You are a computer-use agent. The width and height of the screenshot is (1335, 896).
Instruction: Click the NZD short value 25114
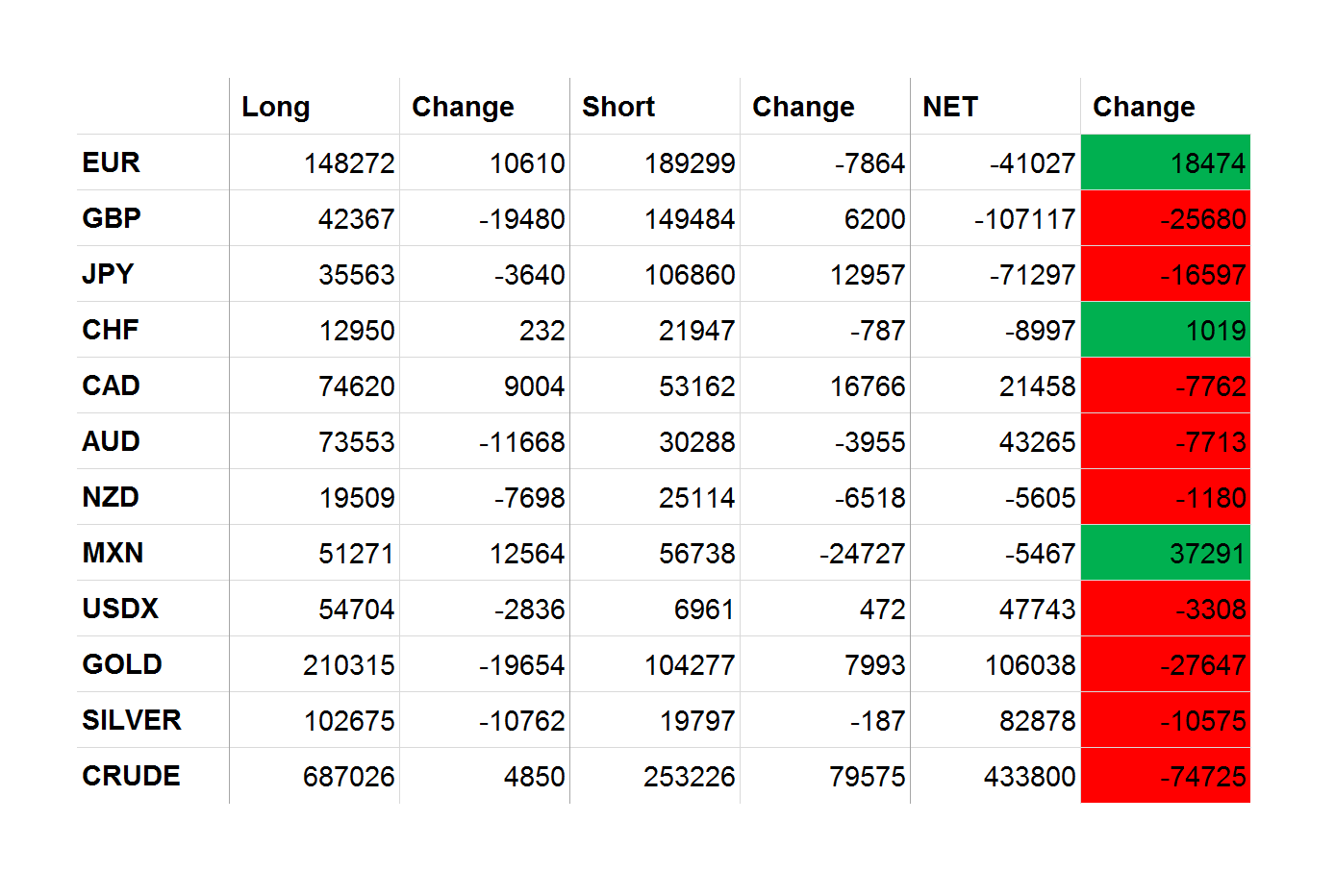point(696,498)
